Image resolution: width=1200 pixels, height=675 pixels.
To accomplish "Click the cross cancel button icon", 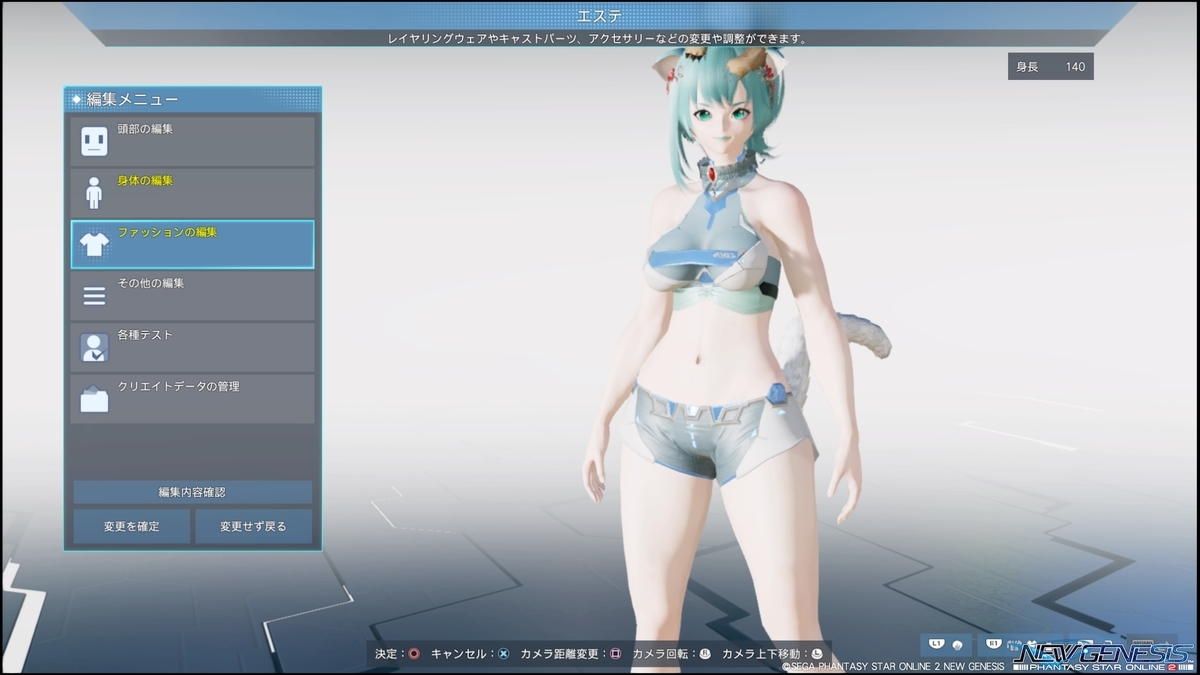I will (x=504, y=654).
